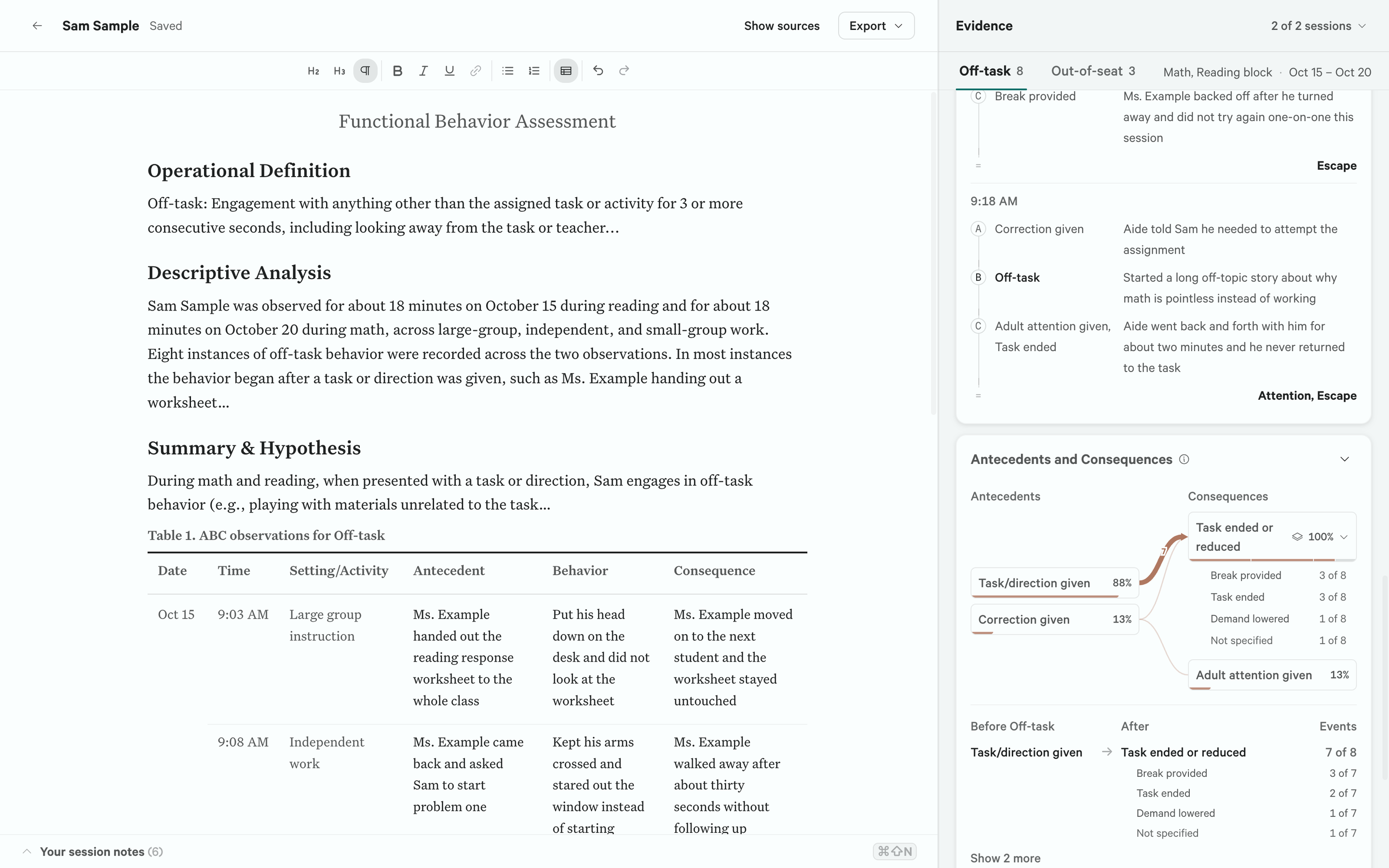Click Show 2 more

pos(1005,858)
